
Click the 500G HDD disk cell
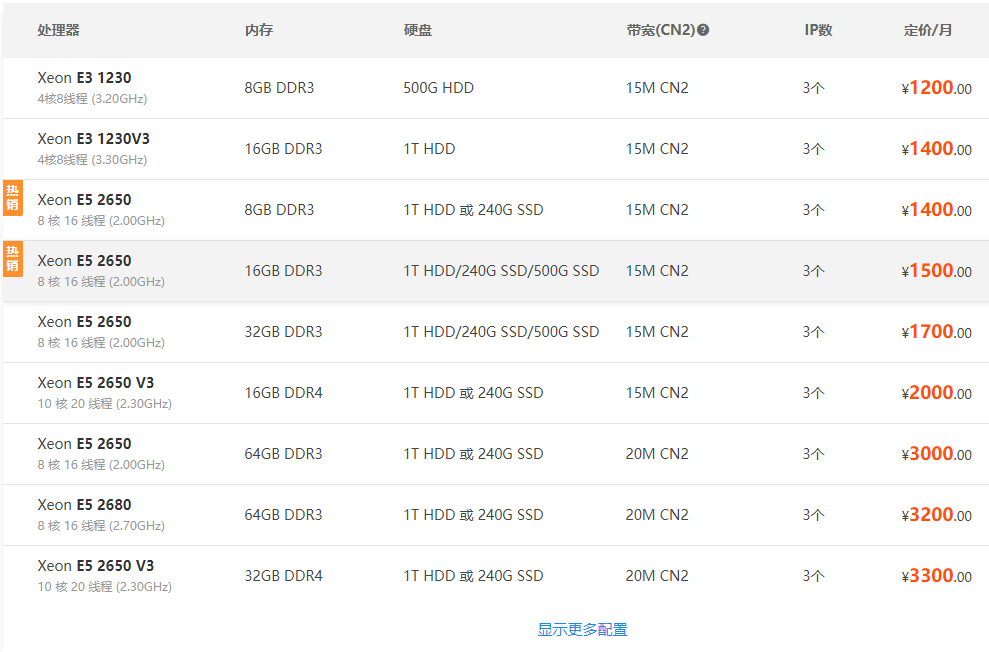point(438,88)
